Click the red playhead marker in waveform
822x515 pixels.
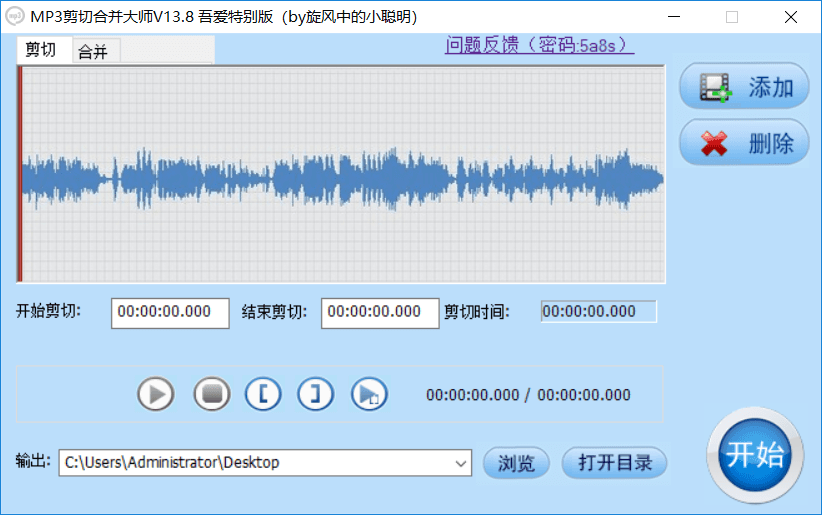19,175
